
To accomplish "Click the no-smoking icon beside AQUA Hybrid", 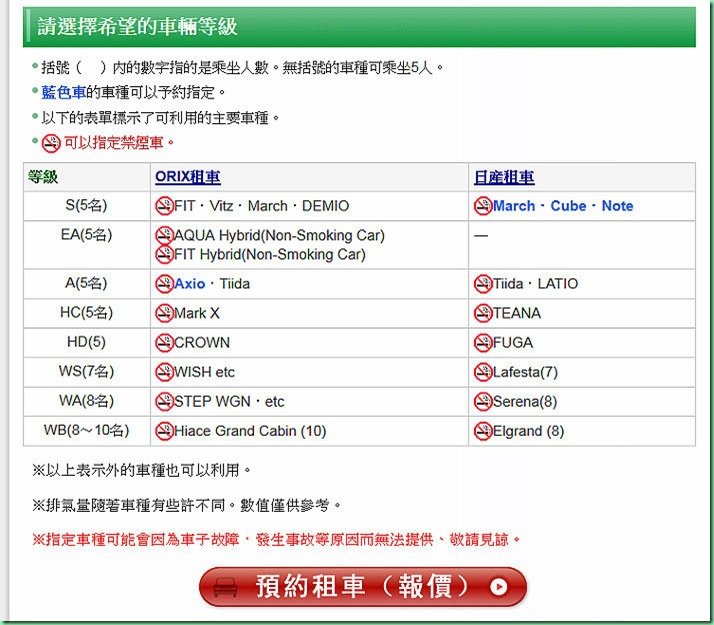I will pos(164,236).
